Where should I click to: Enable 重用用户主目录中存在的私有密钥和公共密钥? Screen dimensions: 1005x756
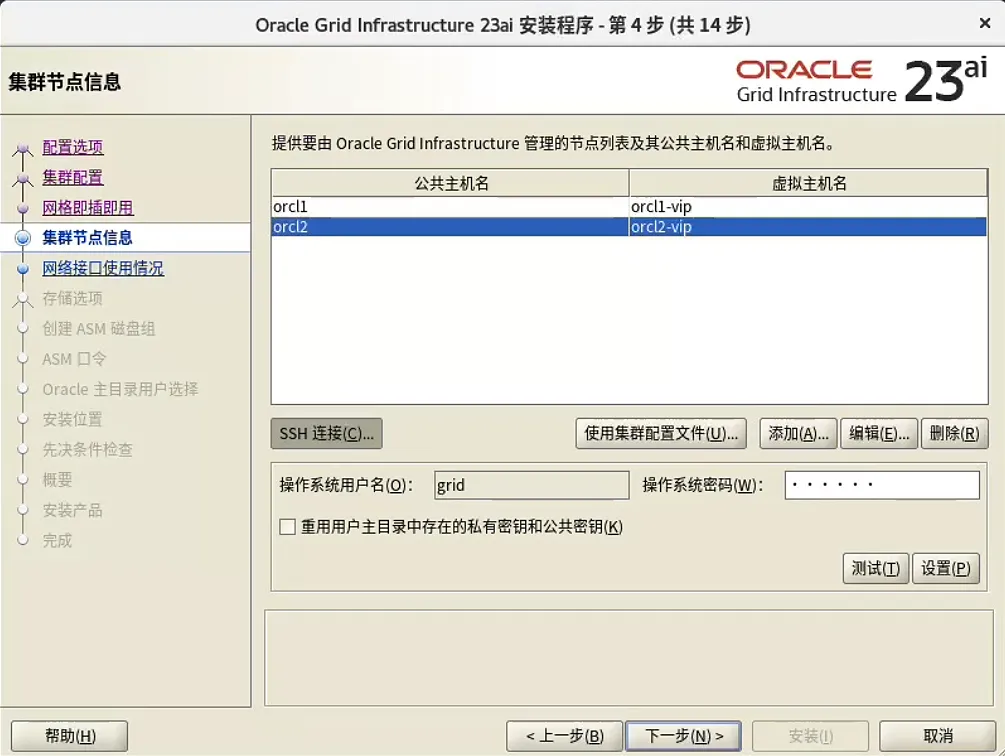click(288, 525)
